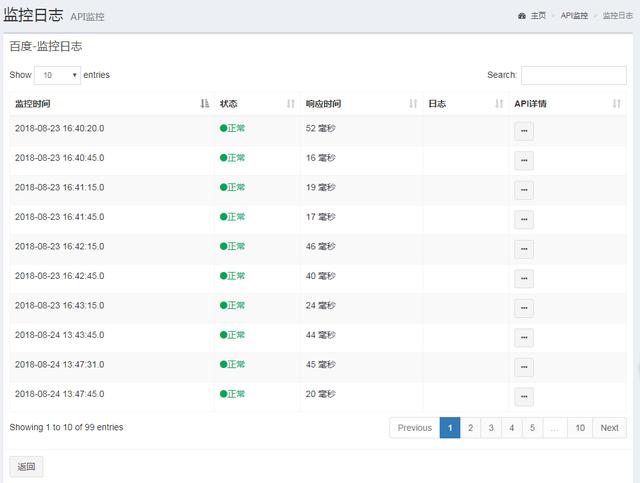Open API details for 13:47:31.0 row
This screenshot has width=640, height=483.
pyautogui.click(x=524, y=367)
